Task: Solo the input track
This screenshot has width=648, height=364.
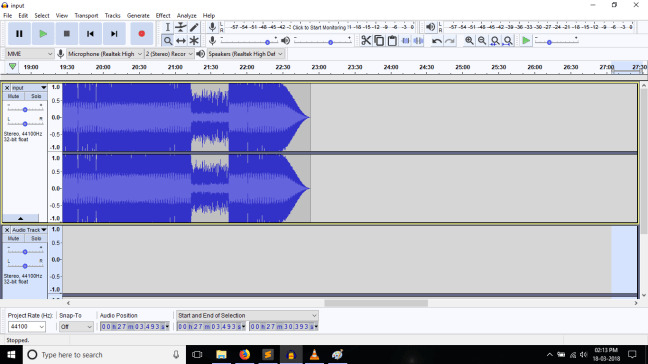Action: click(36, 96)
